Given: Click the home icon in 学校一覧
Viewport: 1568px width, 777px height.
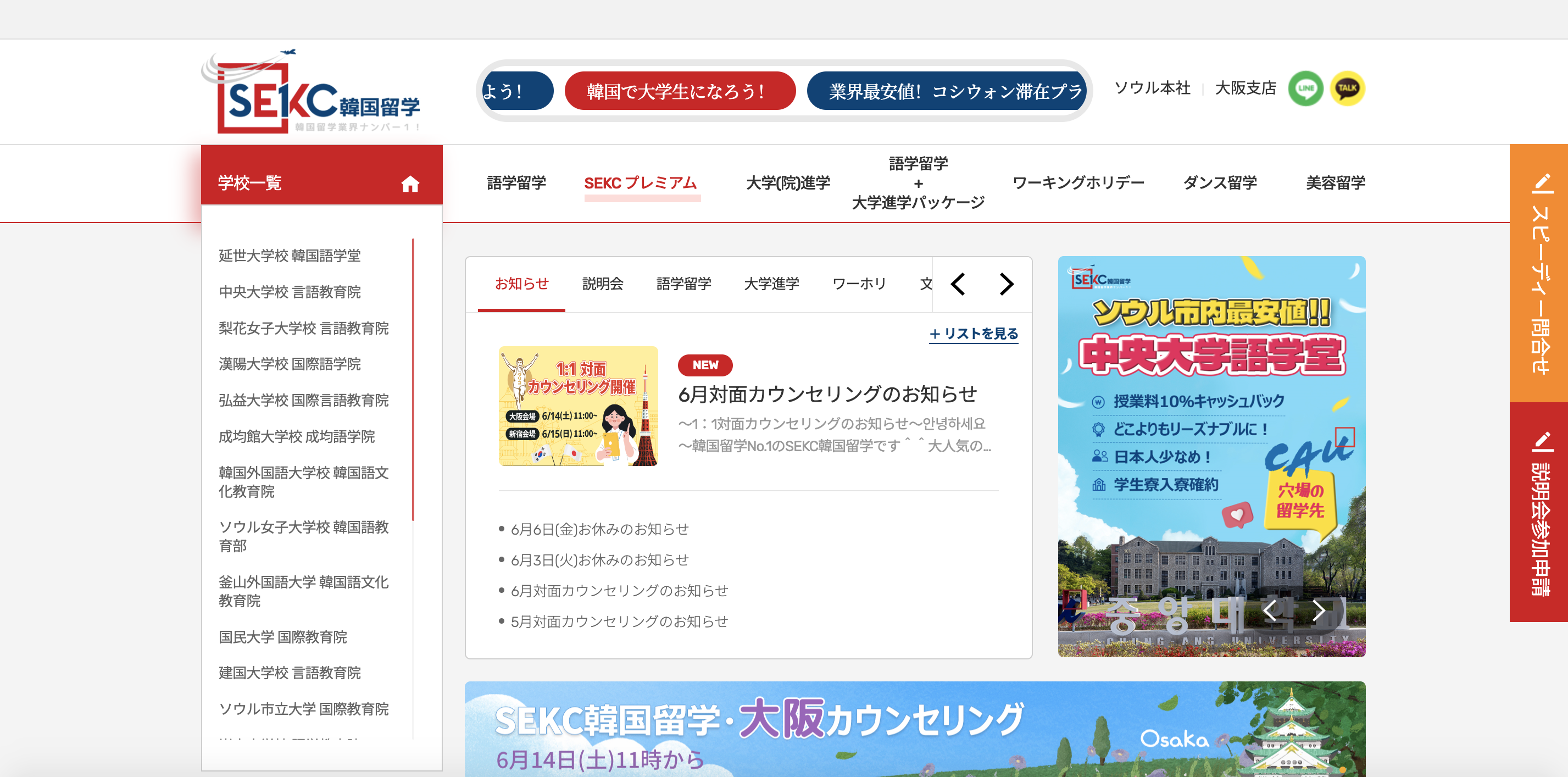Looking at the screenshot, I should [x=410, y=184].
